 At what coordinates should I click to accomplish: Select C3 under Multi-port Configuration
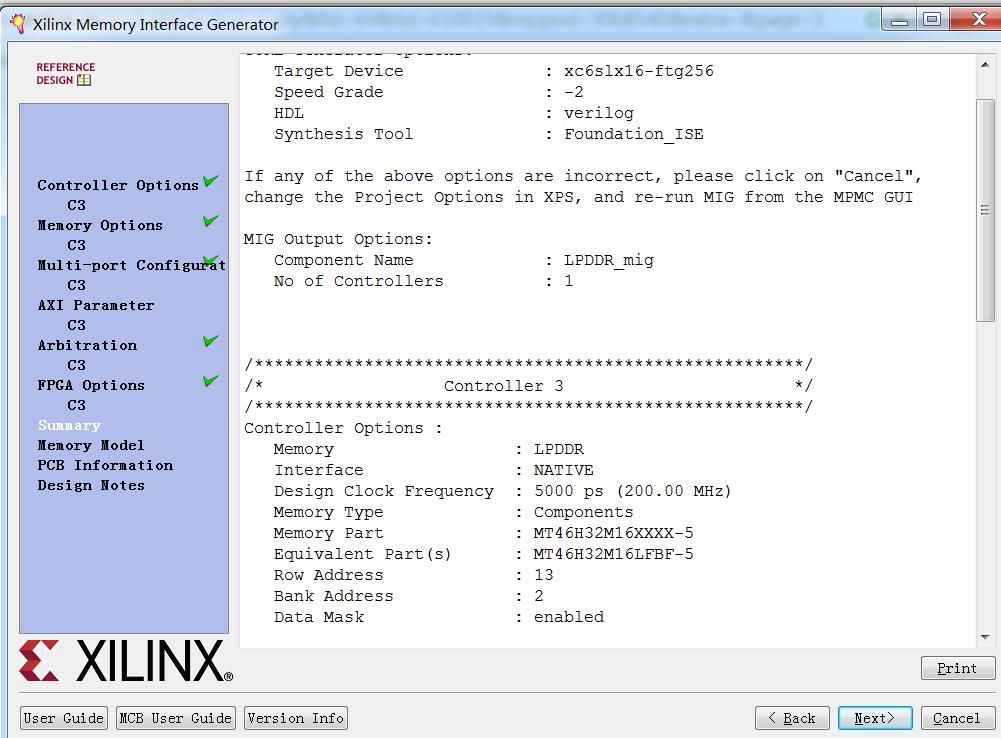pyautogui.click(x=77, y=285)
